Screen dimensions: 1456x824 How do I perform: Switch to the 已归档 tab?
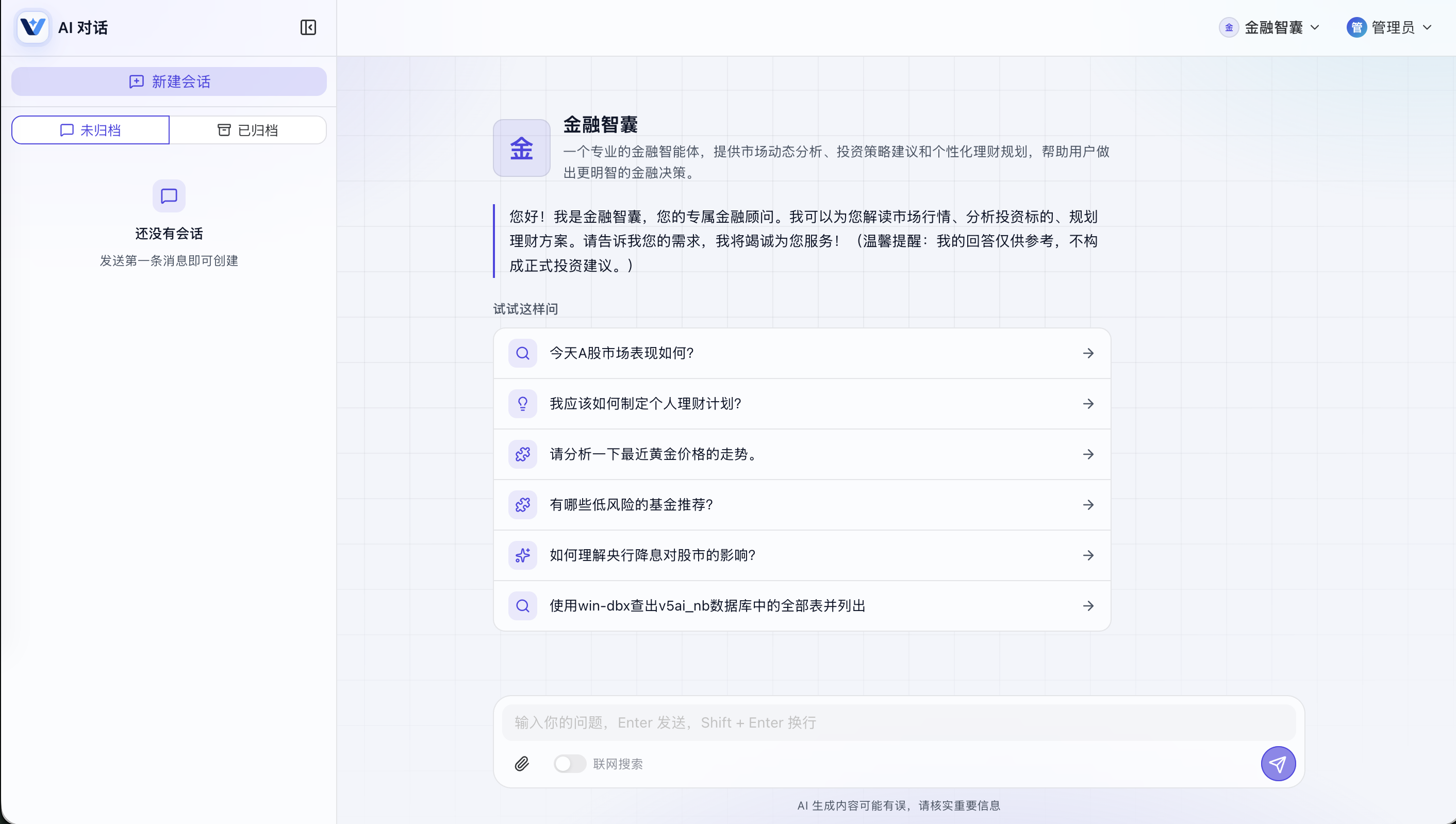click(x=248, y=130)
